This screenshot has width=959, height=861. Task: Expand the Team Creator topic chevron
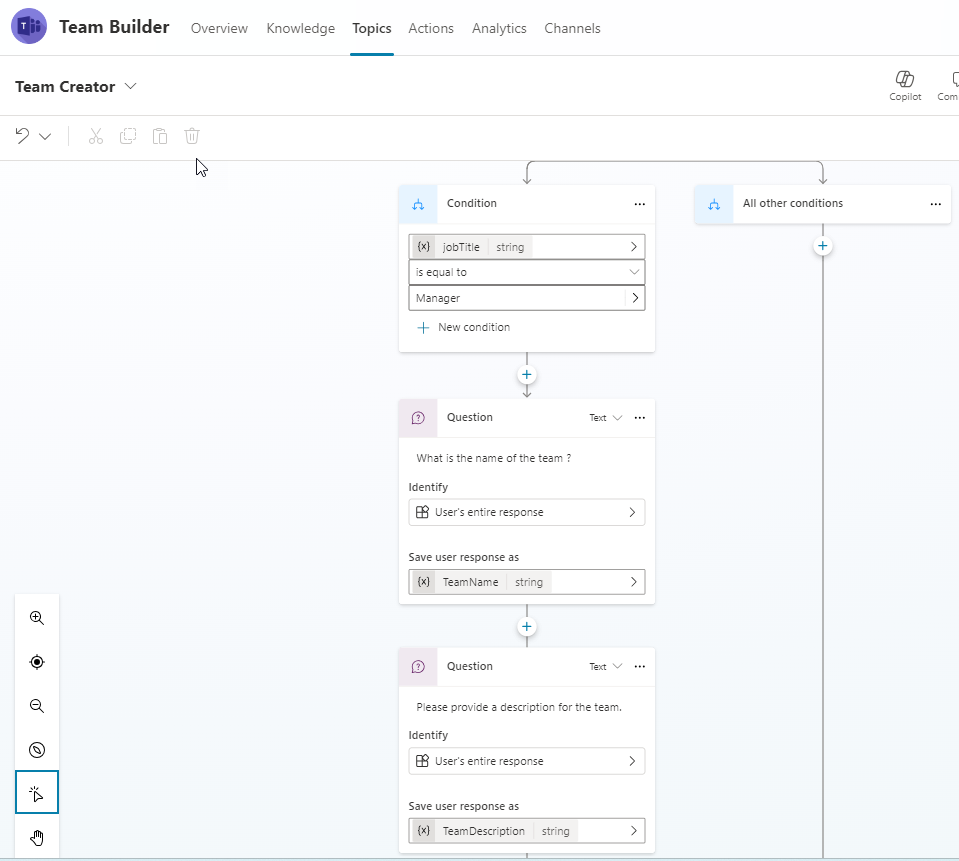[x=131, y=86]
